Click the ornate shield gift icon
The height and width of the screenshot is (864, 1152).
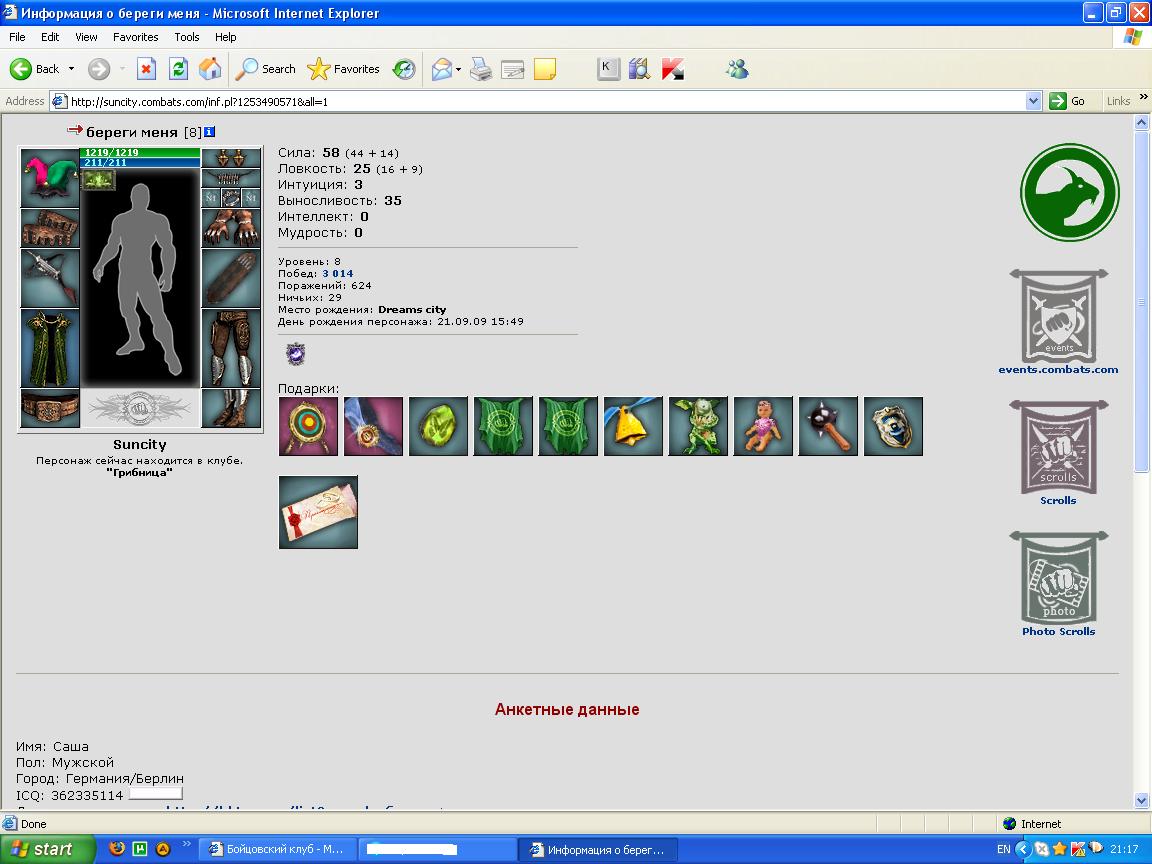pos(893,426)
